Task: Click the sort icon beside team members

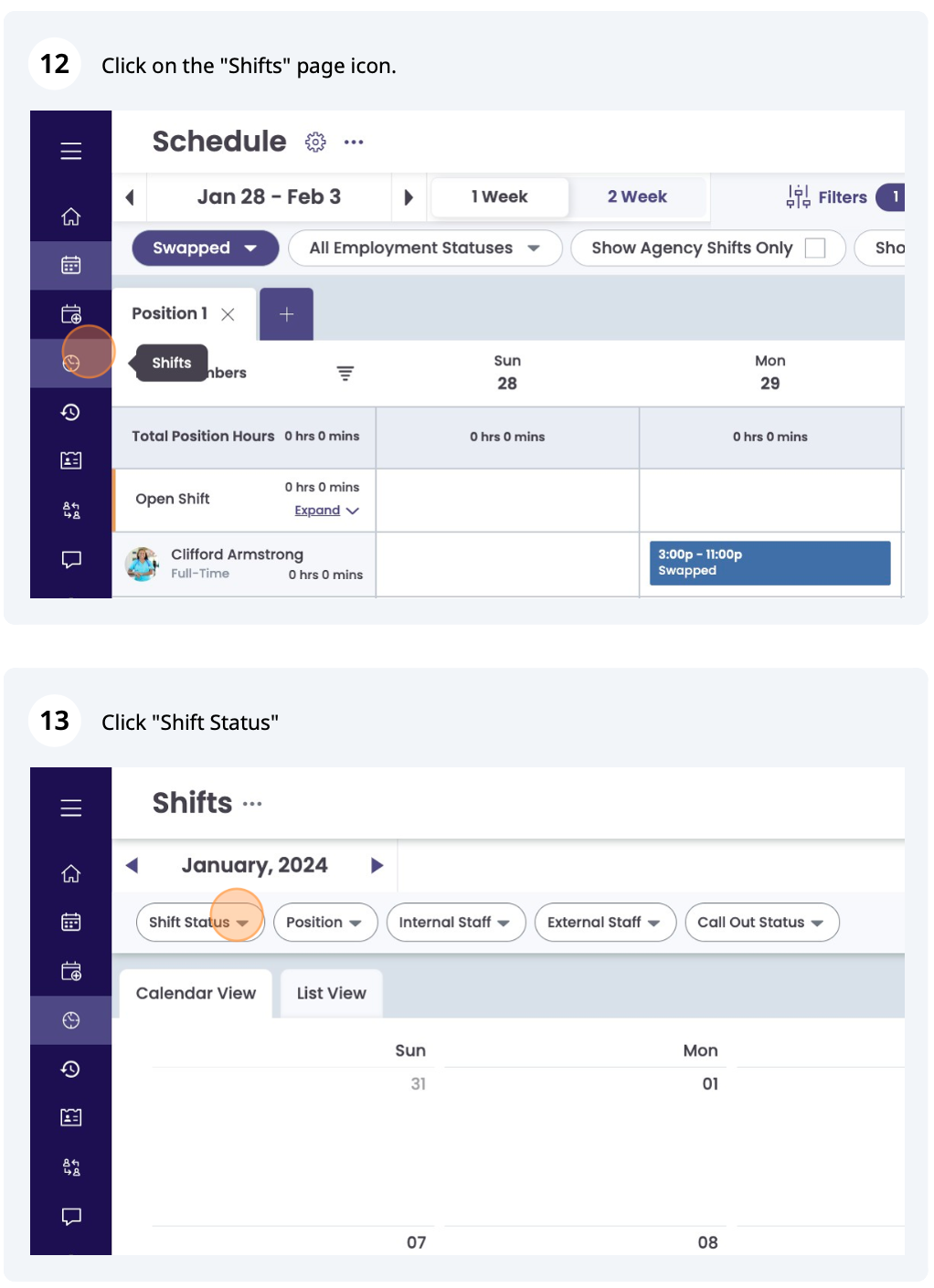Action: (x=345, y=373)
